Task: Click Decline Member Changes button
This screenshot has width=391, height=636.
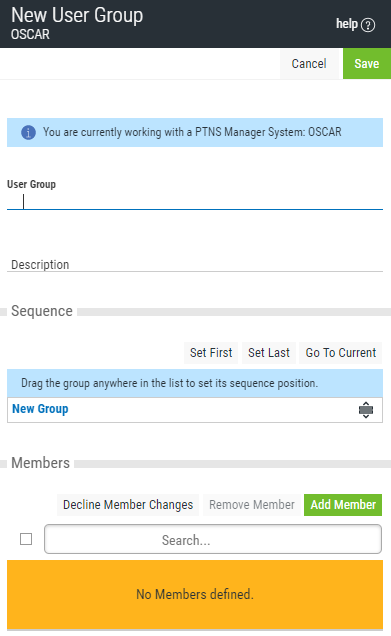Action: (x=128, y=505)
